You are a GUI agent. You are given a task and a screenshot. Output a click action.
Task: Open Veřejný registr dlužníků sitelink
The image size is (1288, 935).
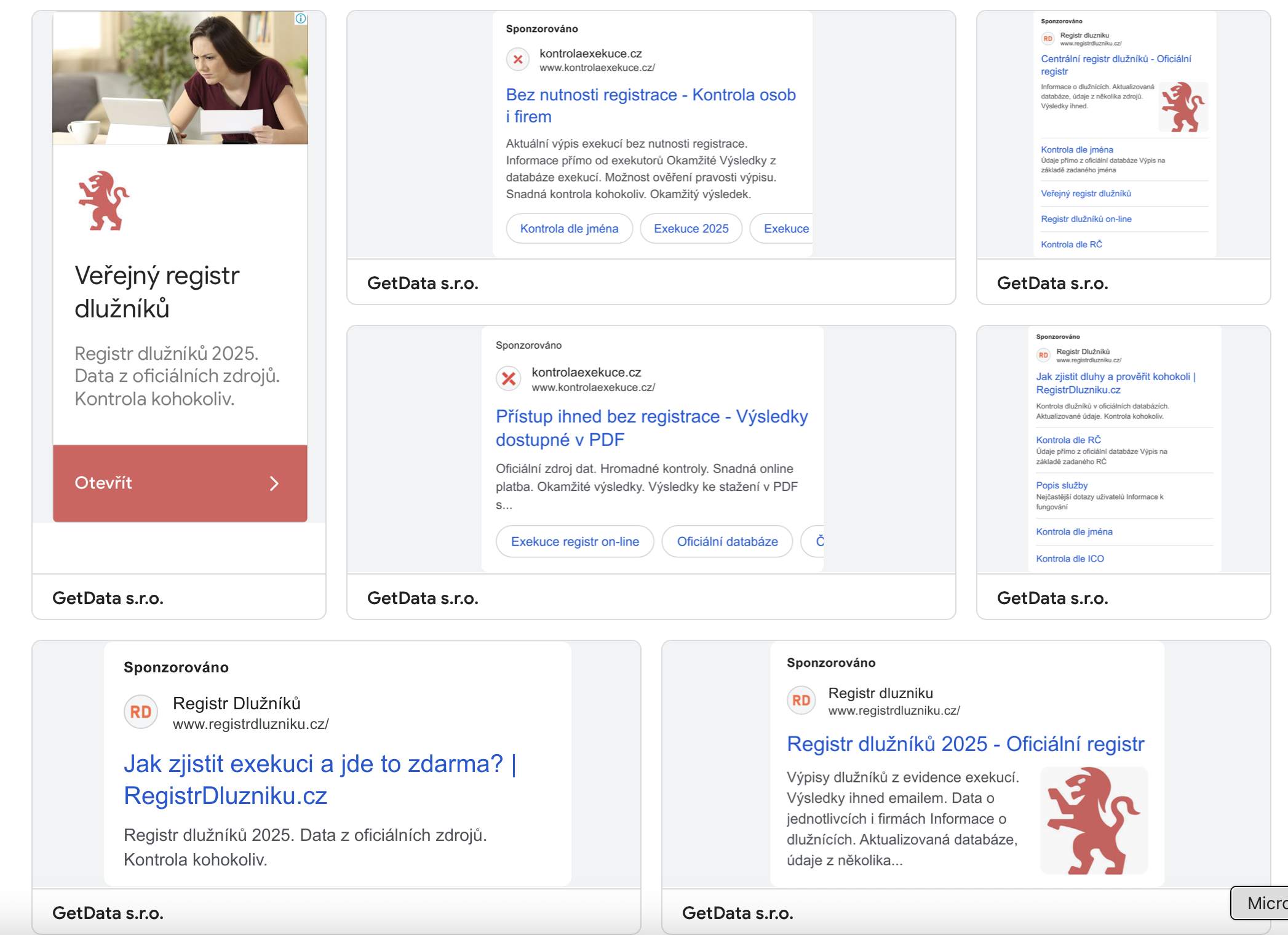[x=1086, y=194]
